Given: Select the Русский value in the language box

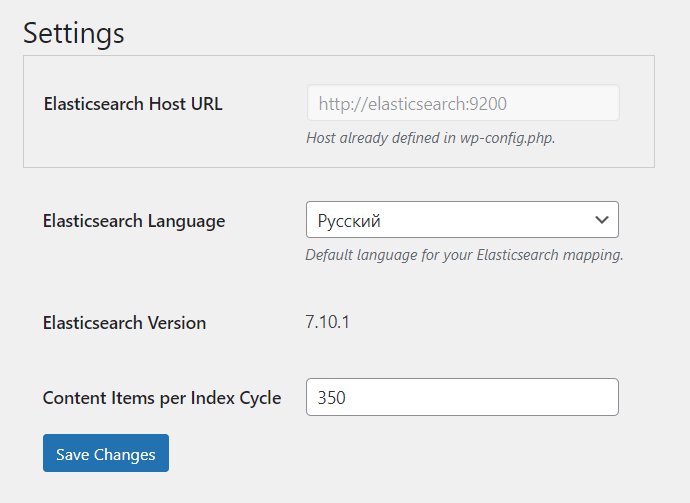Looking at the screenshot, I should tap(350, 220).
